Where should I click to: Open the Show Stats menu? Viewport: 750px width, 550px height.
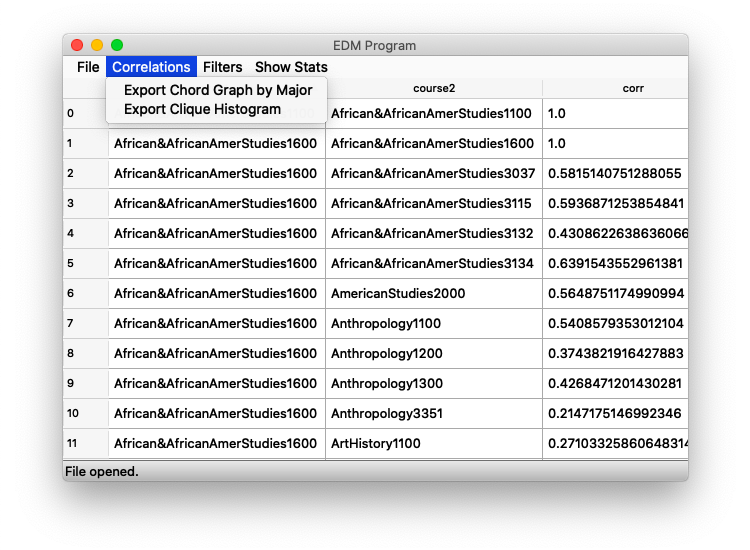click(291, 67)
